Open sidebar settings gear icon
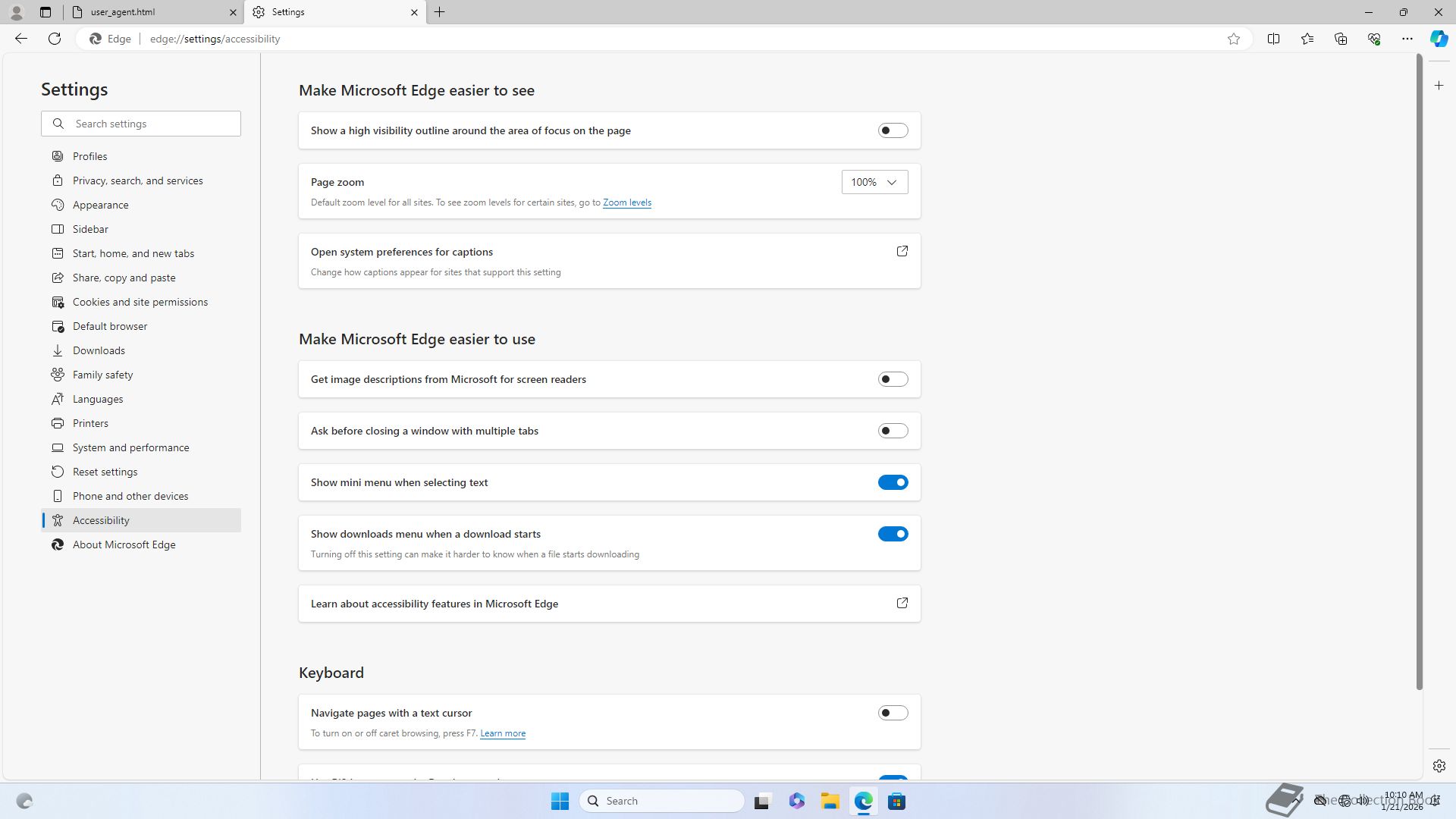Screen dimensions: 1456x819 coord(1439,766)
